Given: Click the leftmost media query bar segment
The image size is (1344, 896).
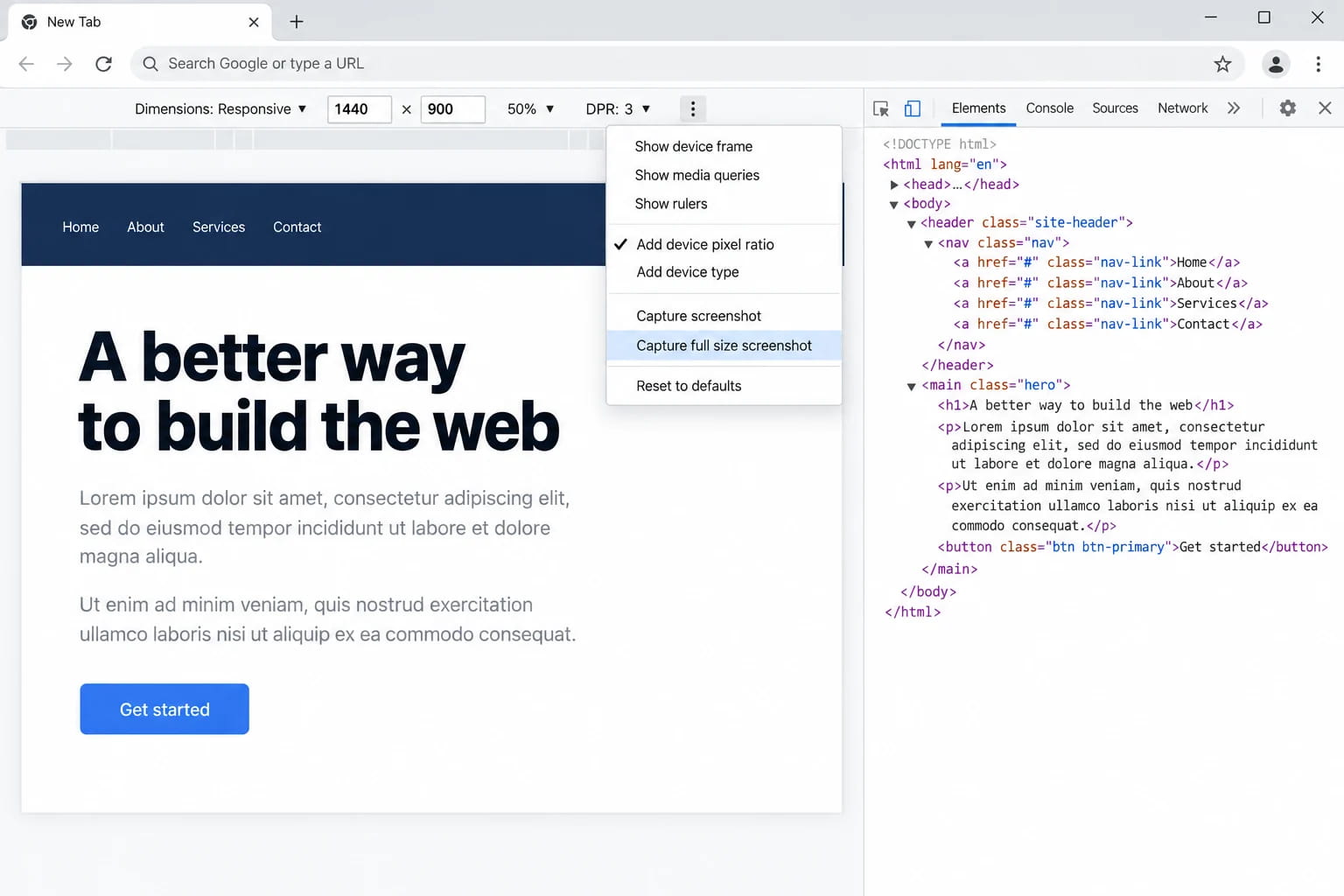Looking at the screenshot, I should [59, 138].
